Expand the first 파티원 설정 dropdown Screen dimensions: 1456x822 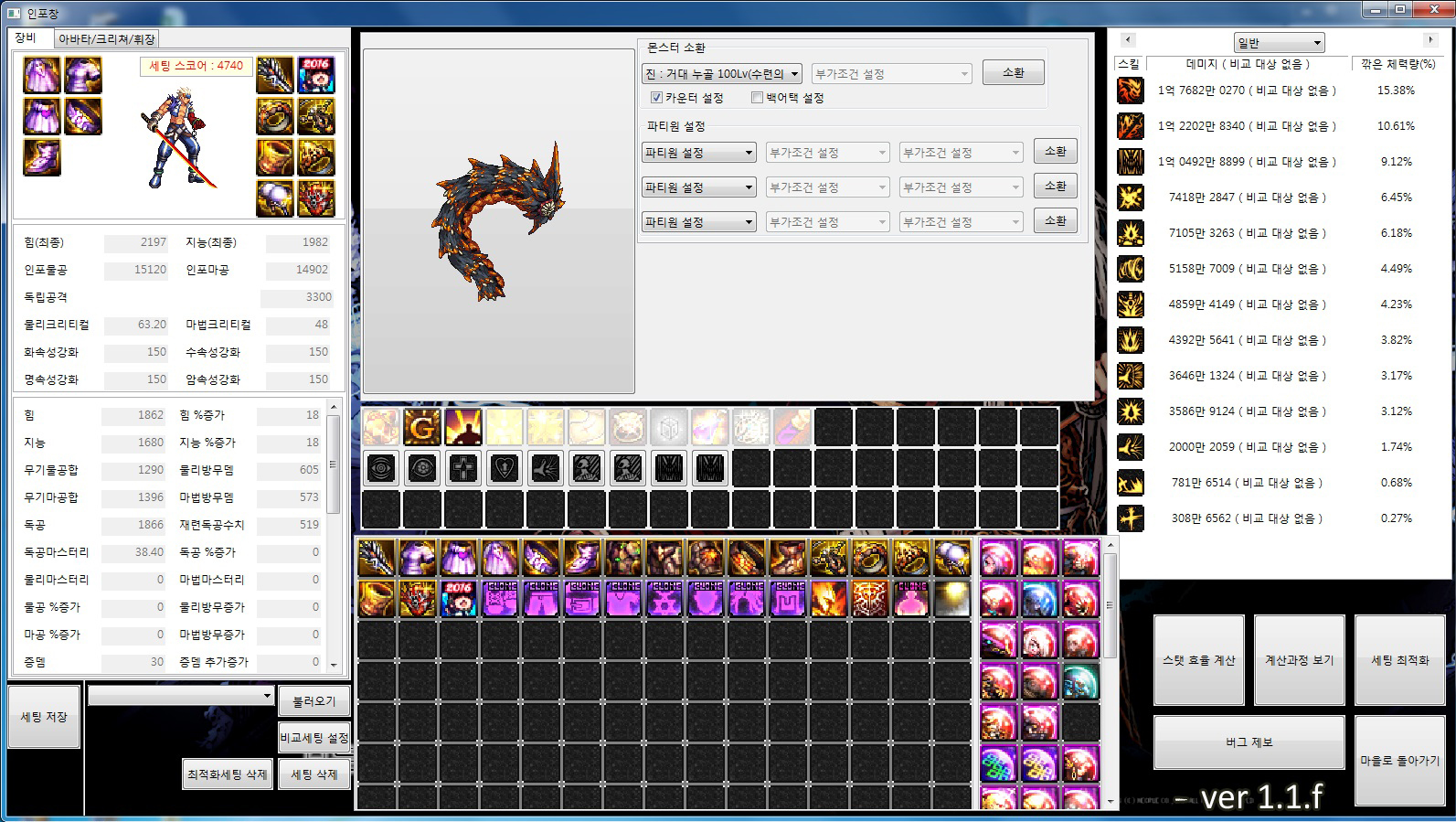coord(698,153)
